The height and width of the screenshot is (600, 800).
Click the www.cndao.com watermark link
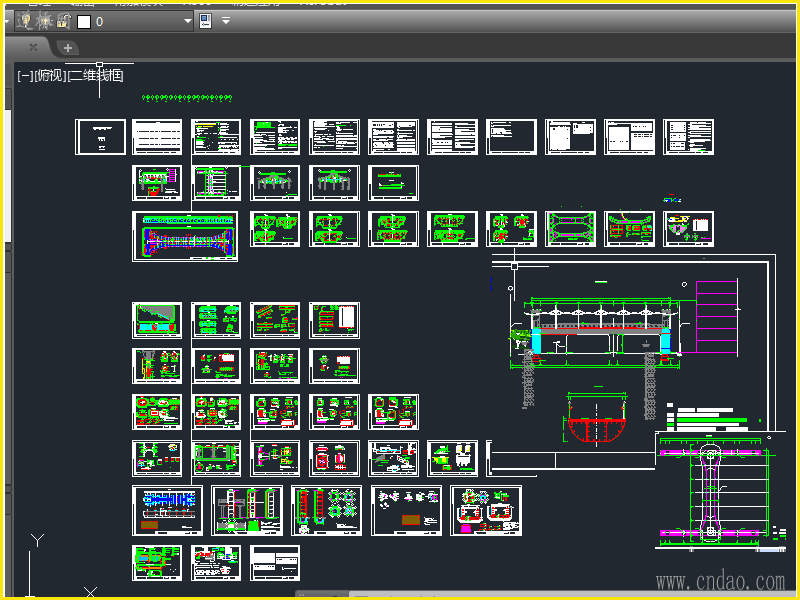coord(720,581)
